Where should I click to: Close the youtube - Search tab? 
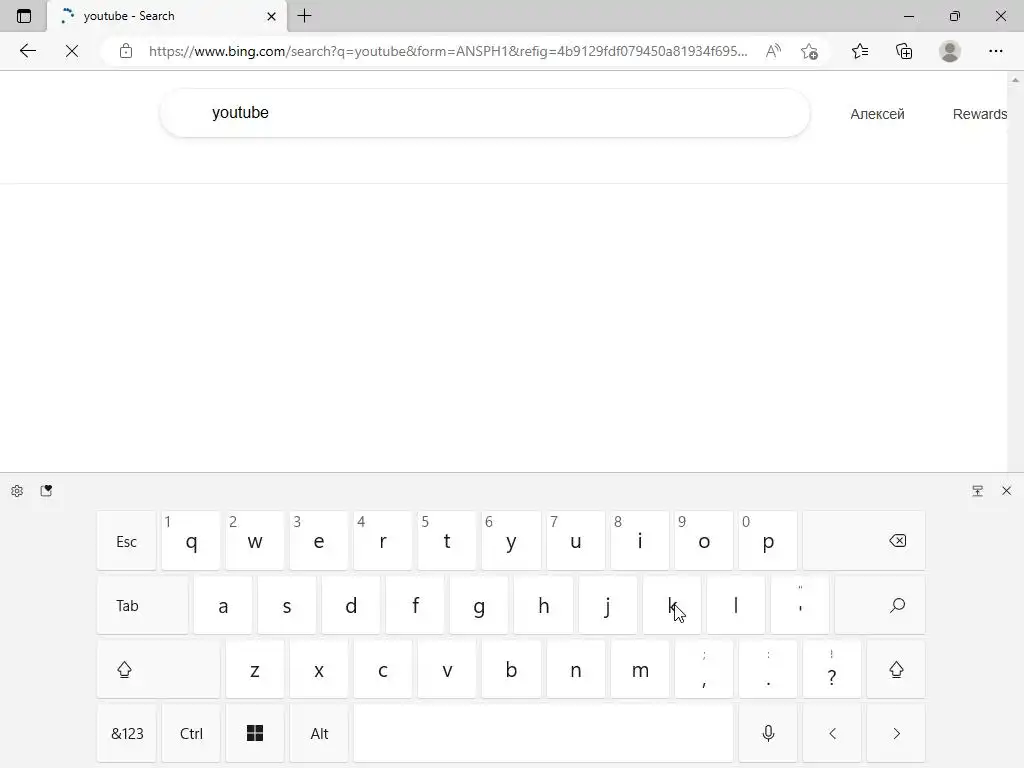pos(271,16)
